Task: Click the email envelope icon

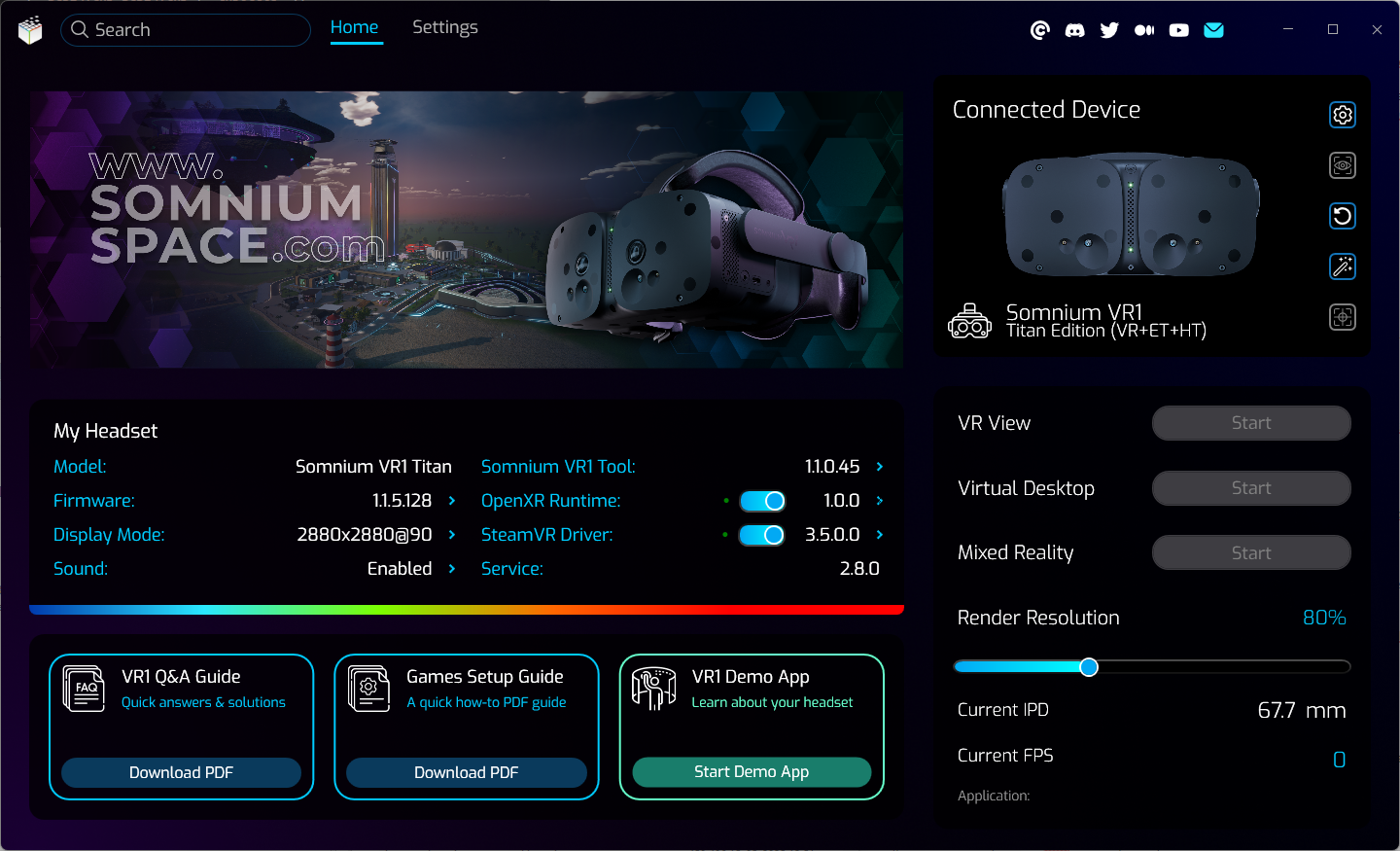Action: (1213, 30)
